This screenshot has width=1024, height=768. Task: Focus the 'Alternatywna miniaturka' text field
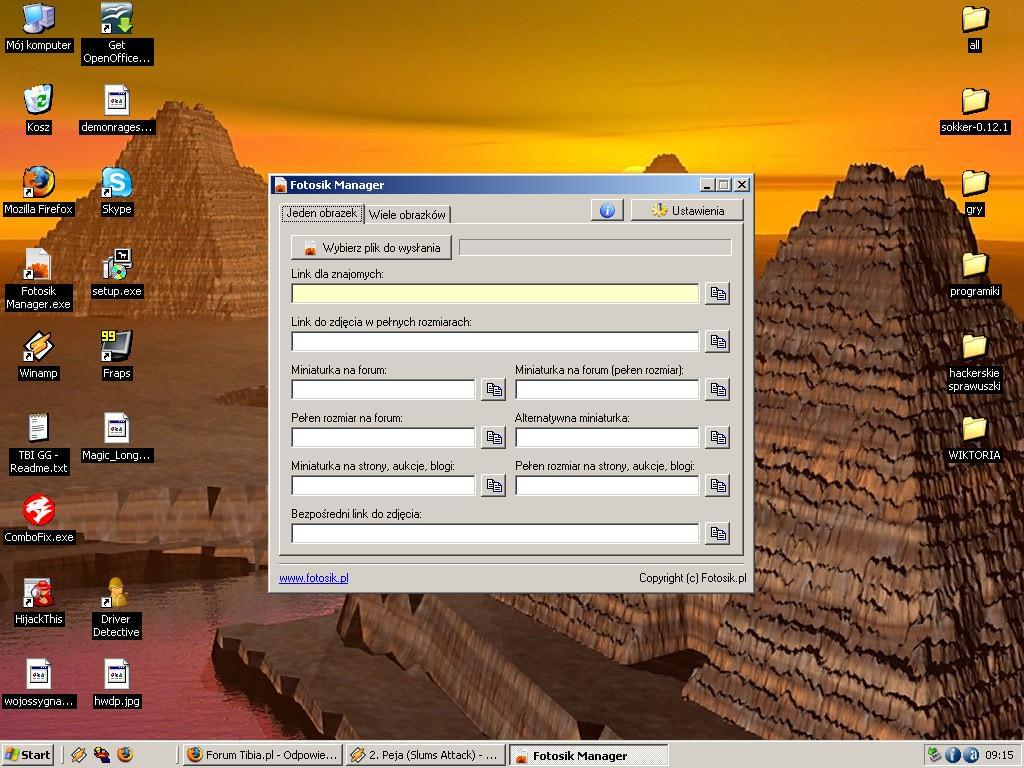pyautogui.click(x=607, y=438)
